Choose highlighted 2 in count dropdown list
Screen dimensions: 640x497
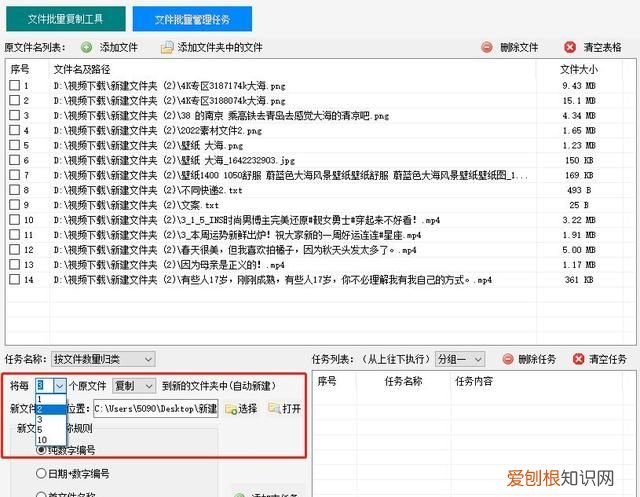tap(51, 409)
